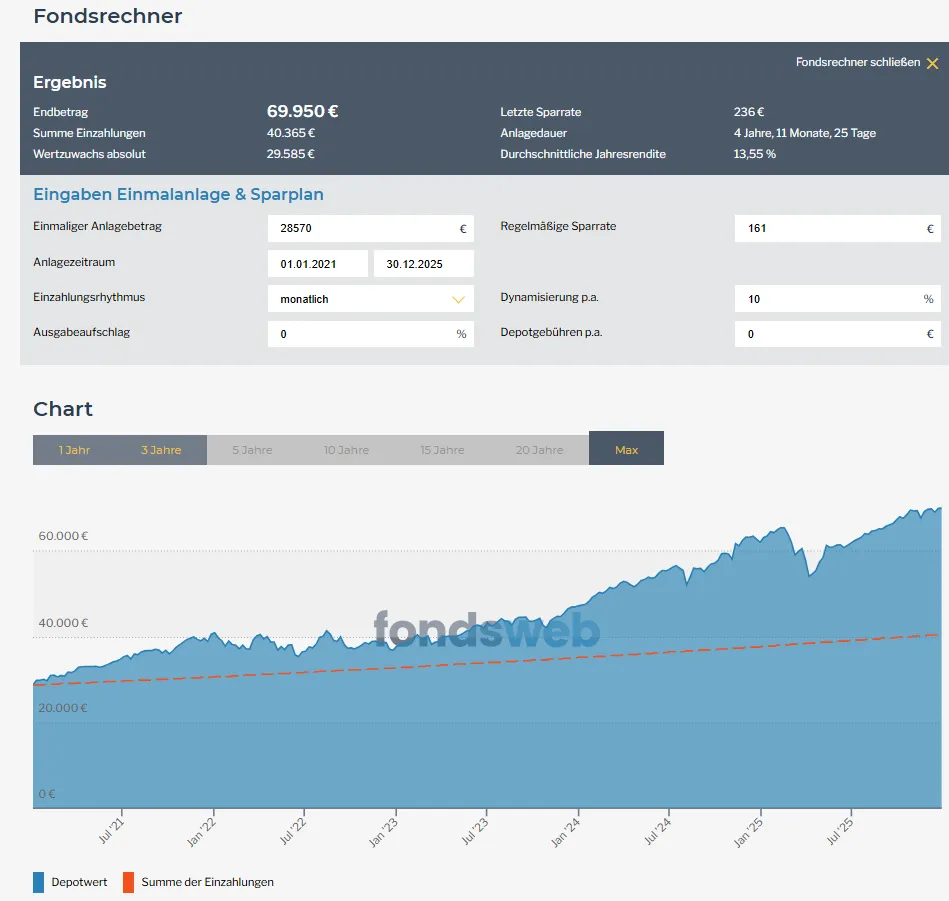Switch chart to 10 Jahre range
Viewport: 949px width, 901px height.
pos(346,450)
